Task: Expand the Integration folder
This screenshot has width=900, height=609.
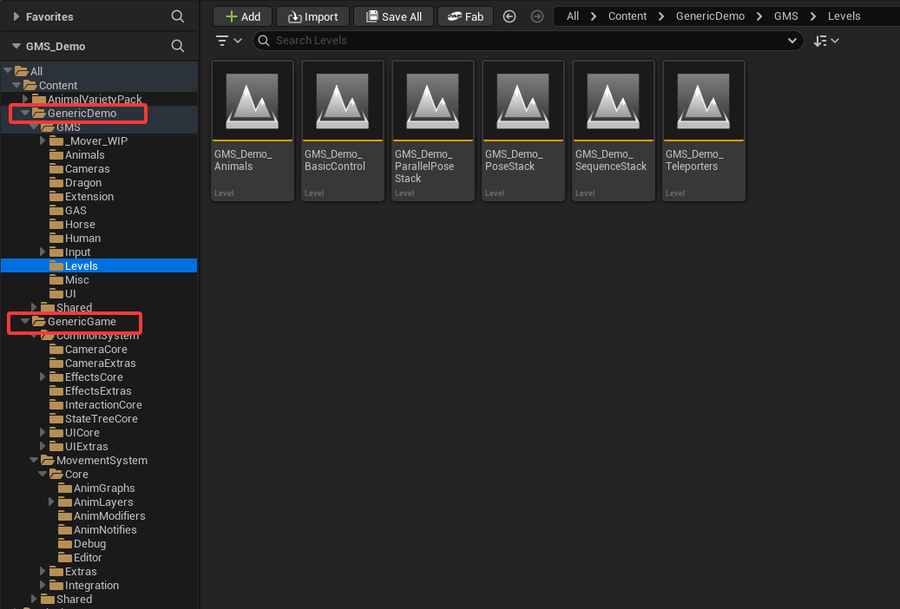Action: (42, 585)
